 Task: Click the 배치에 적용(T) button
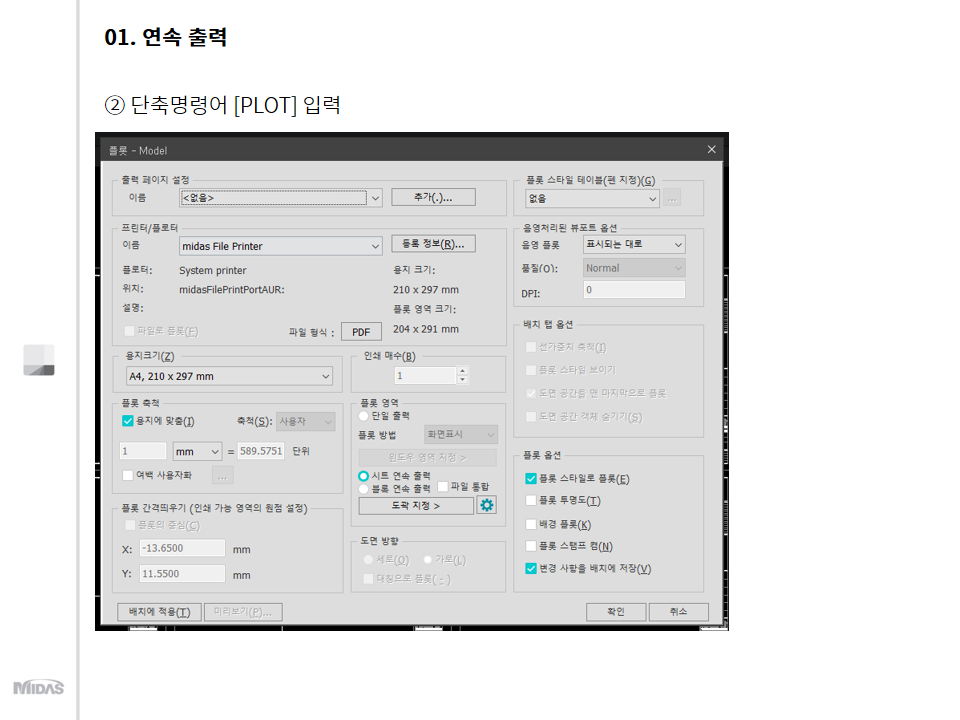[x=159, y=612]
